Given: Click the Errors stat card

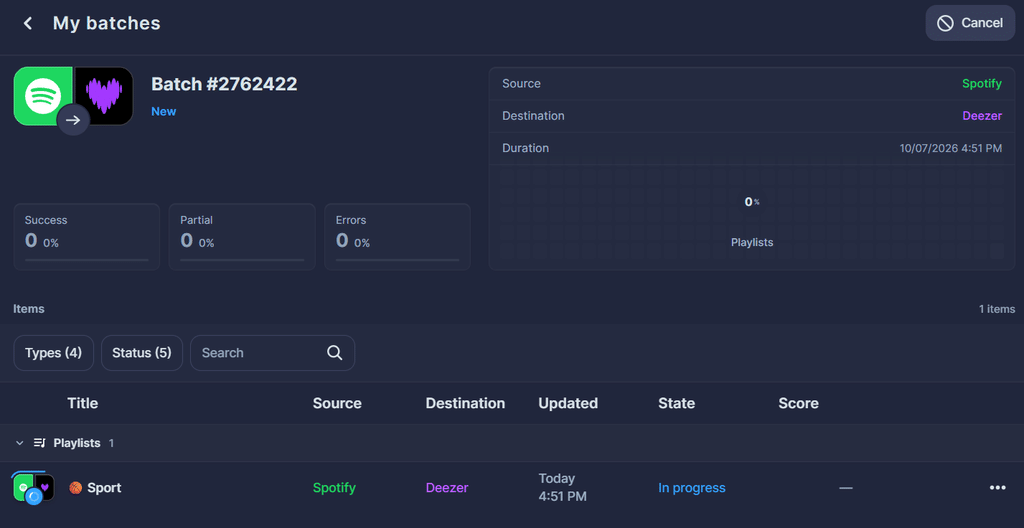Looking at the screenshot, I should tap(398, 237).
